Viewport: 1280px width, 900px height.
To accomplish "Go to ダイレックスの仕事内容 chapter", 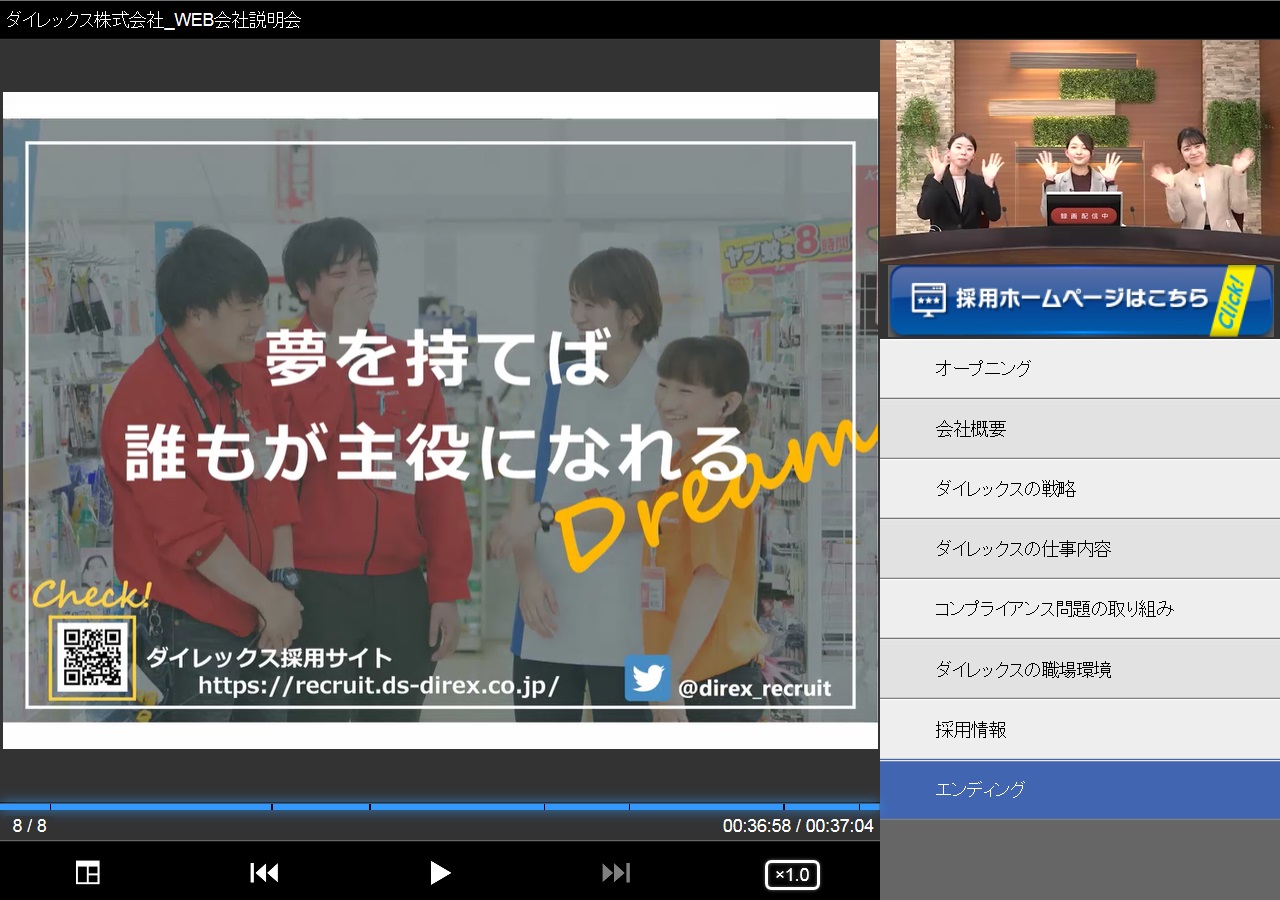I will click(1080, 549).
